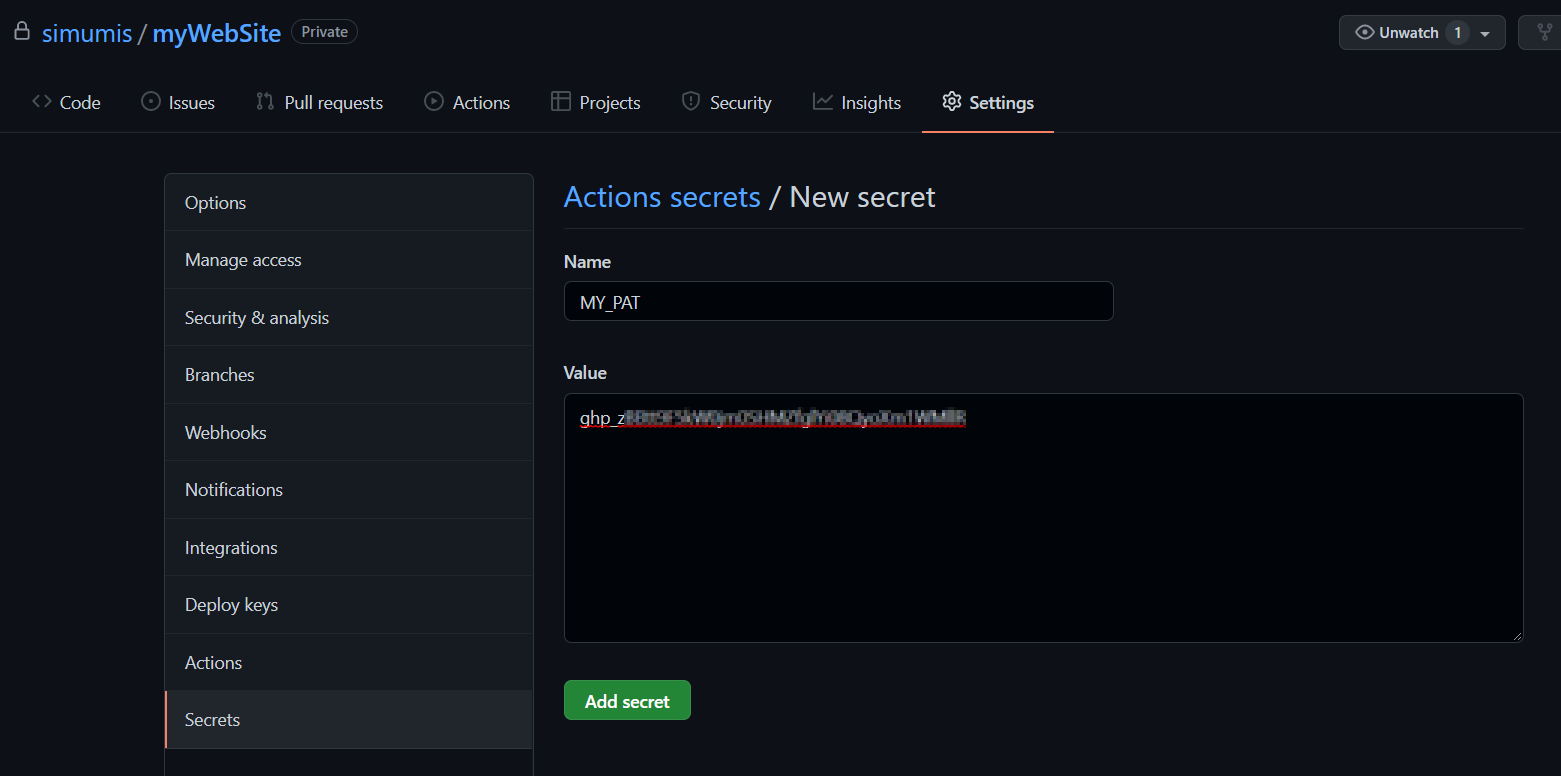The width and height of the screenshot is (1561, 776).
Task: Click the eye icon on Unwatch
Action: 1364,33
